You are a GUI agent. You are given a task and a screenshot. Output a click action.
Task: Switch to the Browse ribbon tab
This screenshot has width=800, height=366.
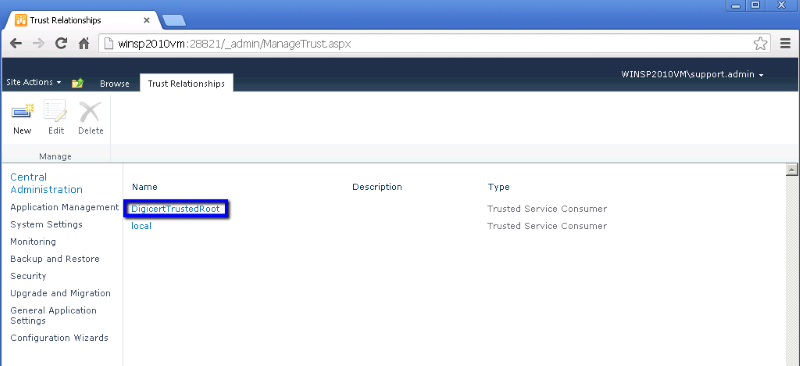[114, 84]
